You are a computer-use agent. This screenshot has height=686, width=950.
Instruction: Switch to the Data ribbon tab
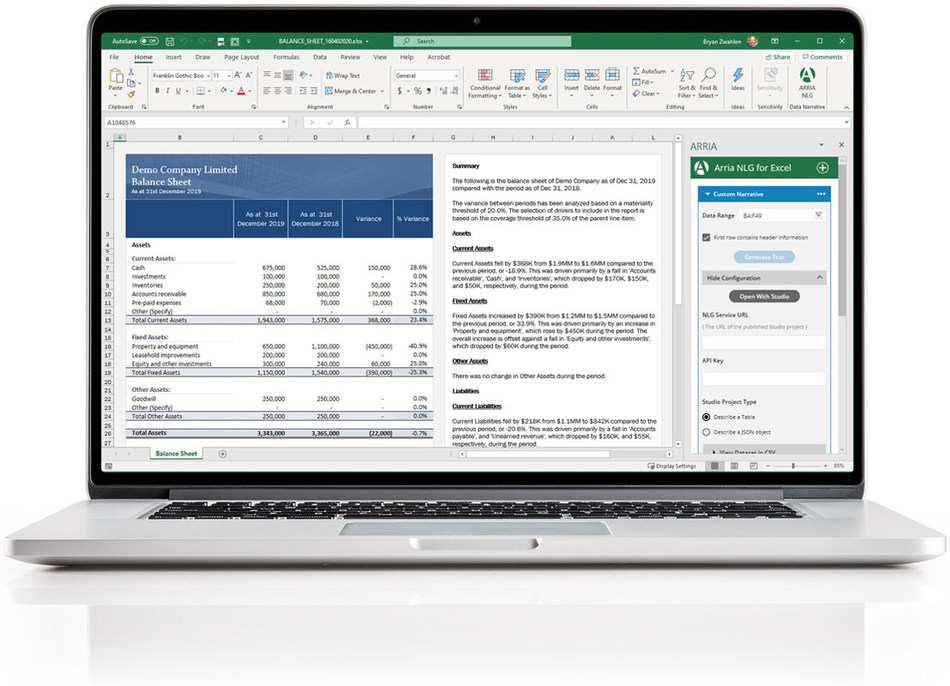coord(320,57)
